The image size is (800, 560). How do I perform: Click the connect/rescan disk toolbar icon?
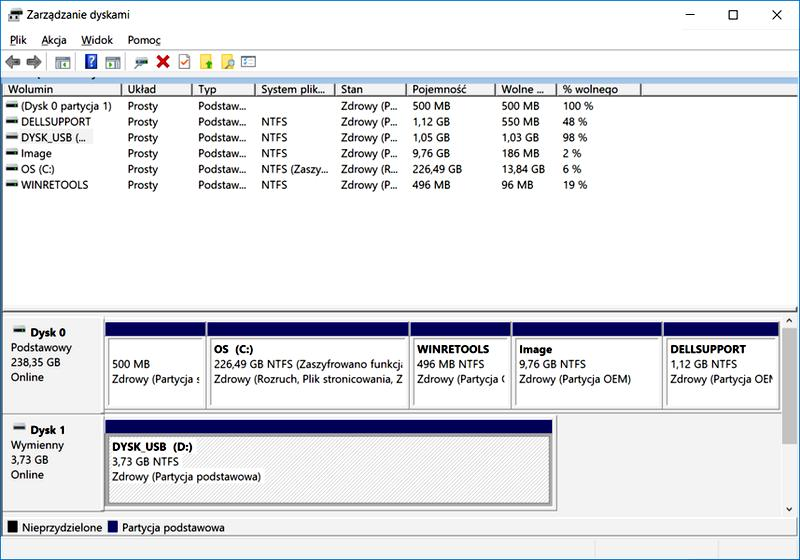(141, 62)
